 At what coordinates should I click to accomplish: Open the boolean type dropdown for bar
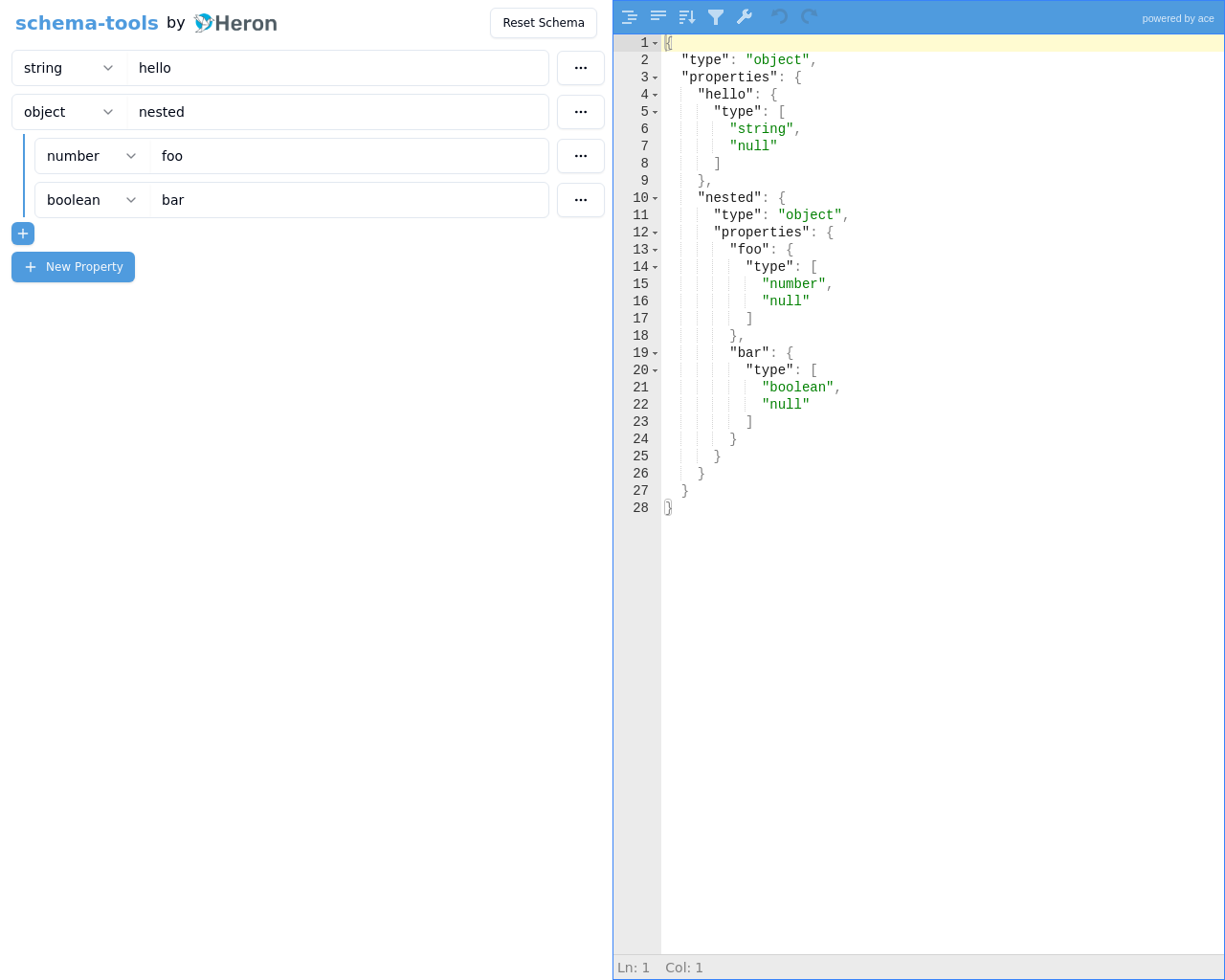pyautogui.click(x=92, y=200)
